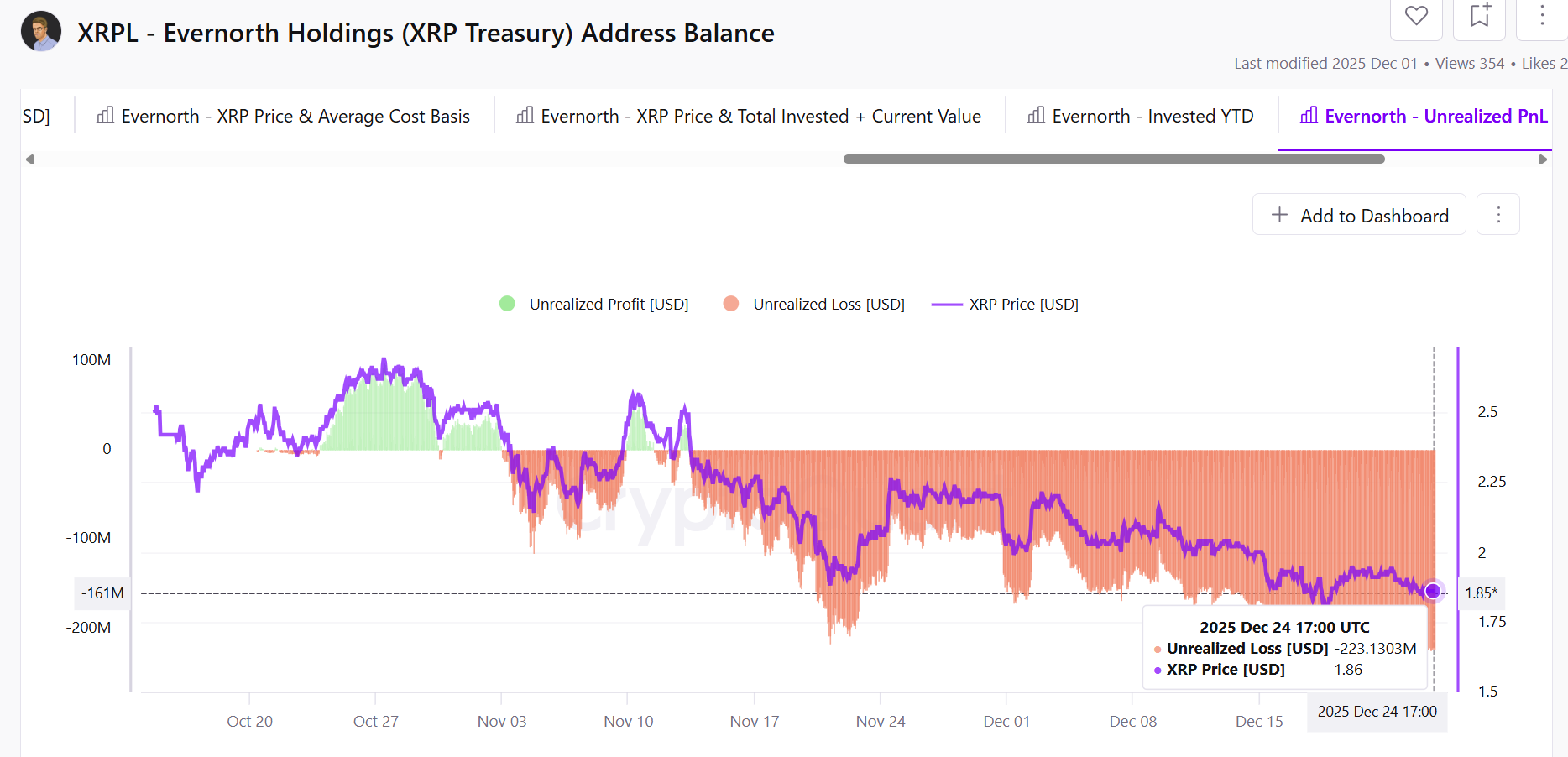Toggle Unrealized Profit [USD] series in legend
This screenshot has height=757, width=1568.
click(594, 304)
